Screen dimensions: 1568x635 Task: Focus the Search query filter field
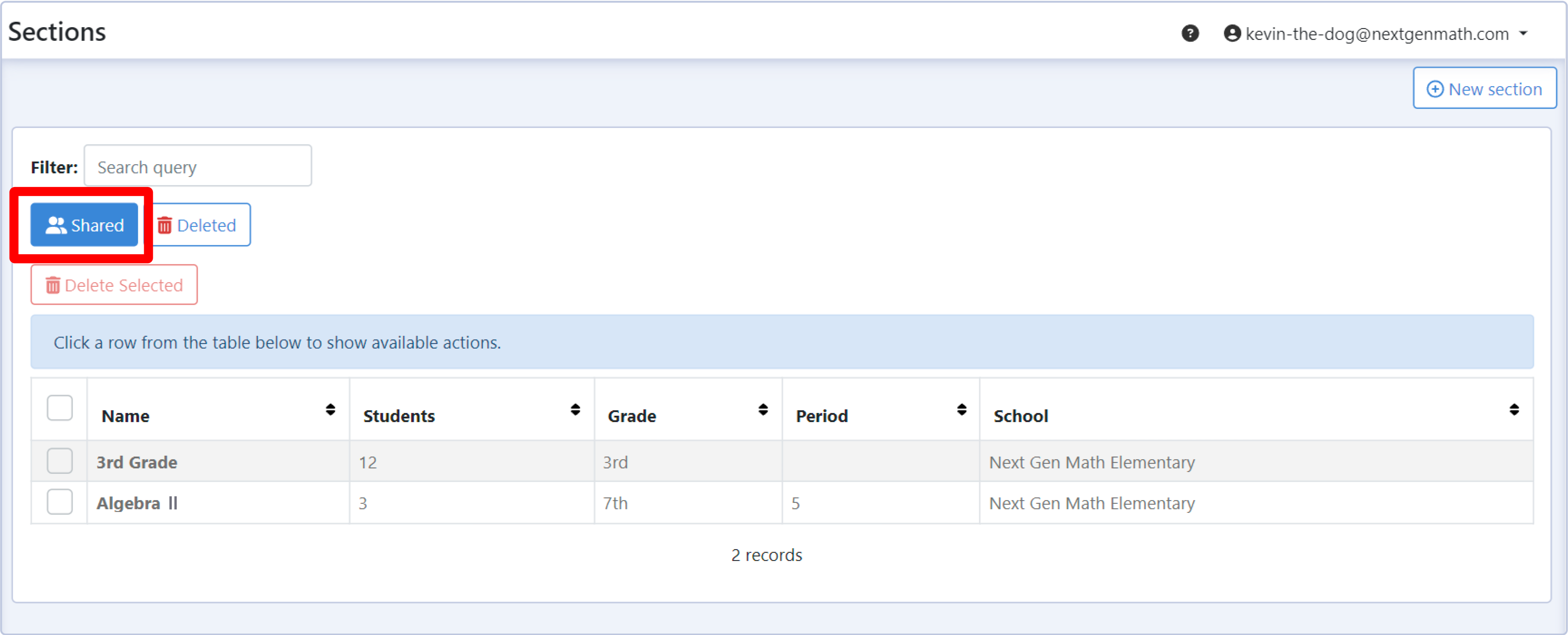198,167
